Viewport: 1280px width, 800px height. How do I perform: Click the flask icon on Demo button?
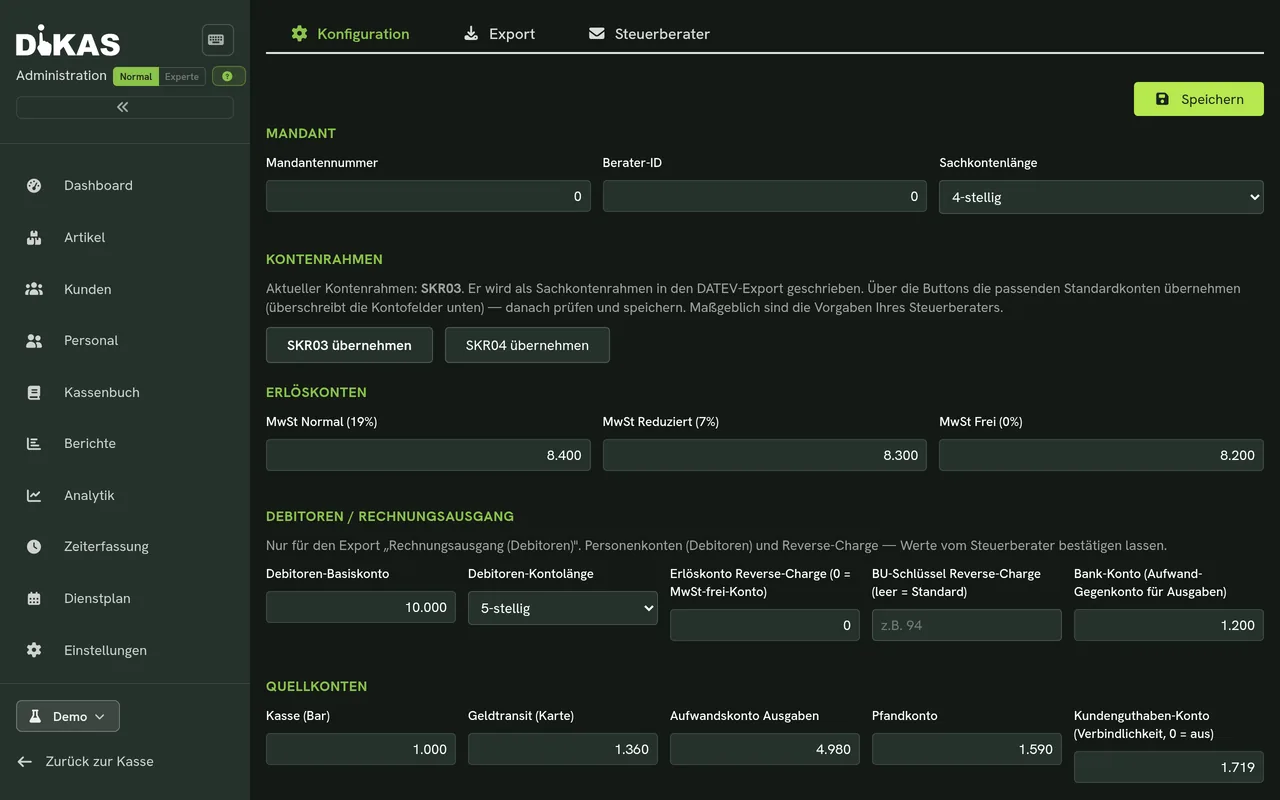34,716
